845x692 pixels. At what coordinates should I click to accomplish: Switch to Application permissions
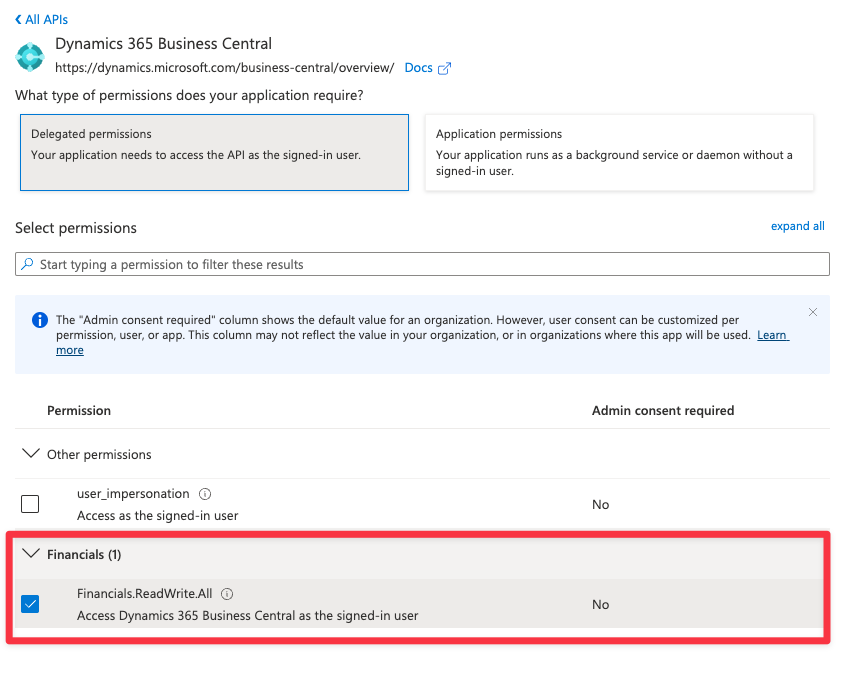pyautogui.click(x=619, y=152)
